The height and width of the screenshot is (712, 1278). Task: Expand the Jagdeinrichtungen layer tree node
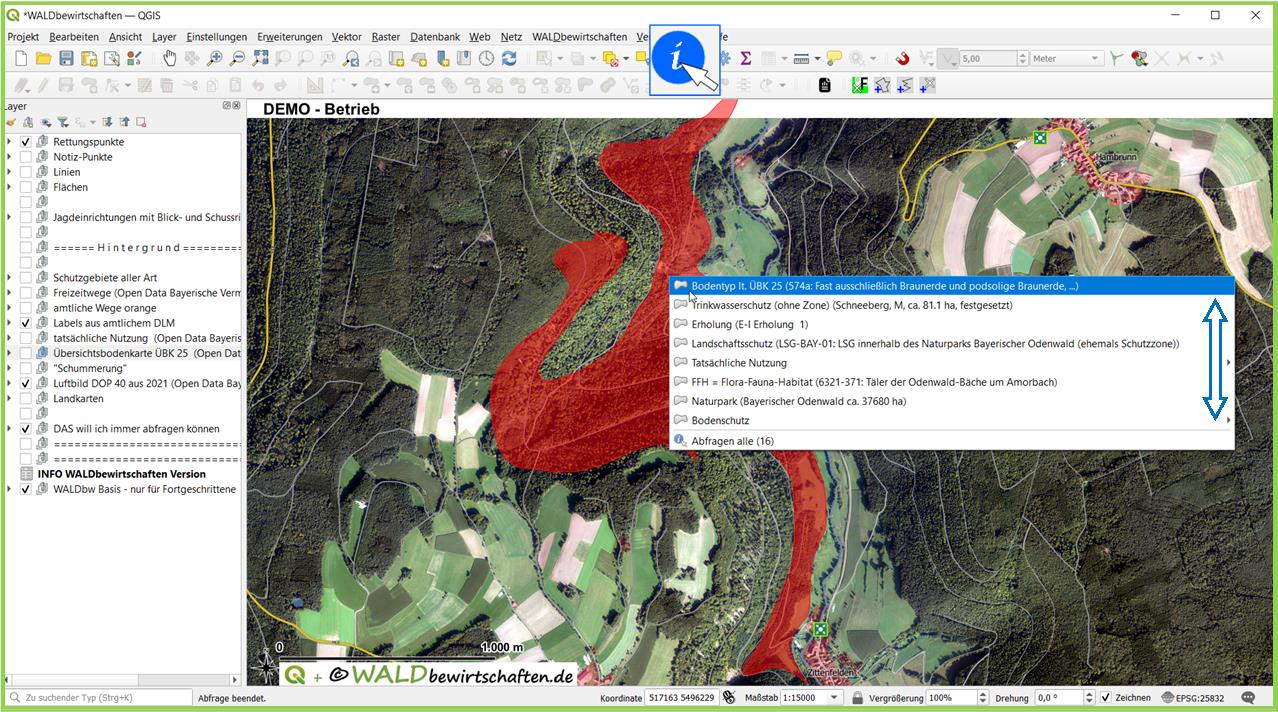coord(9,217)
